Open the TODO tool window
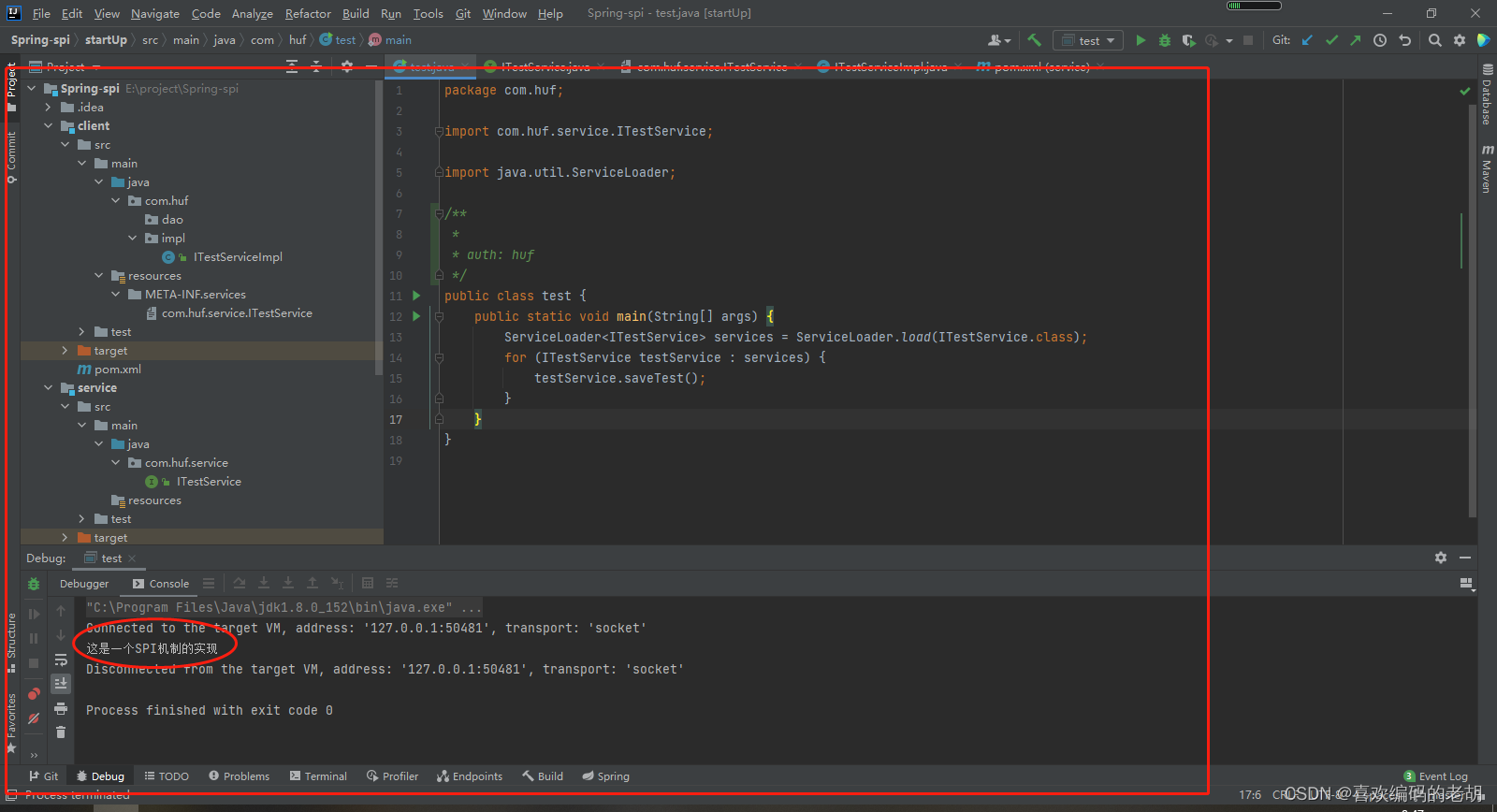The image size is (1497, 812). 167,776
